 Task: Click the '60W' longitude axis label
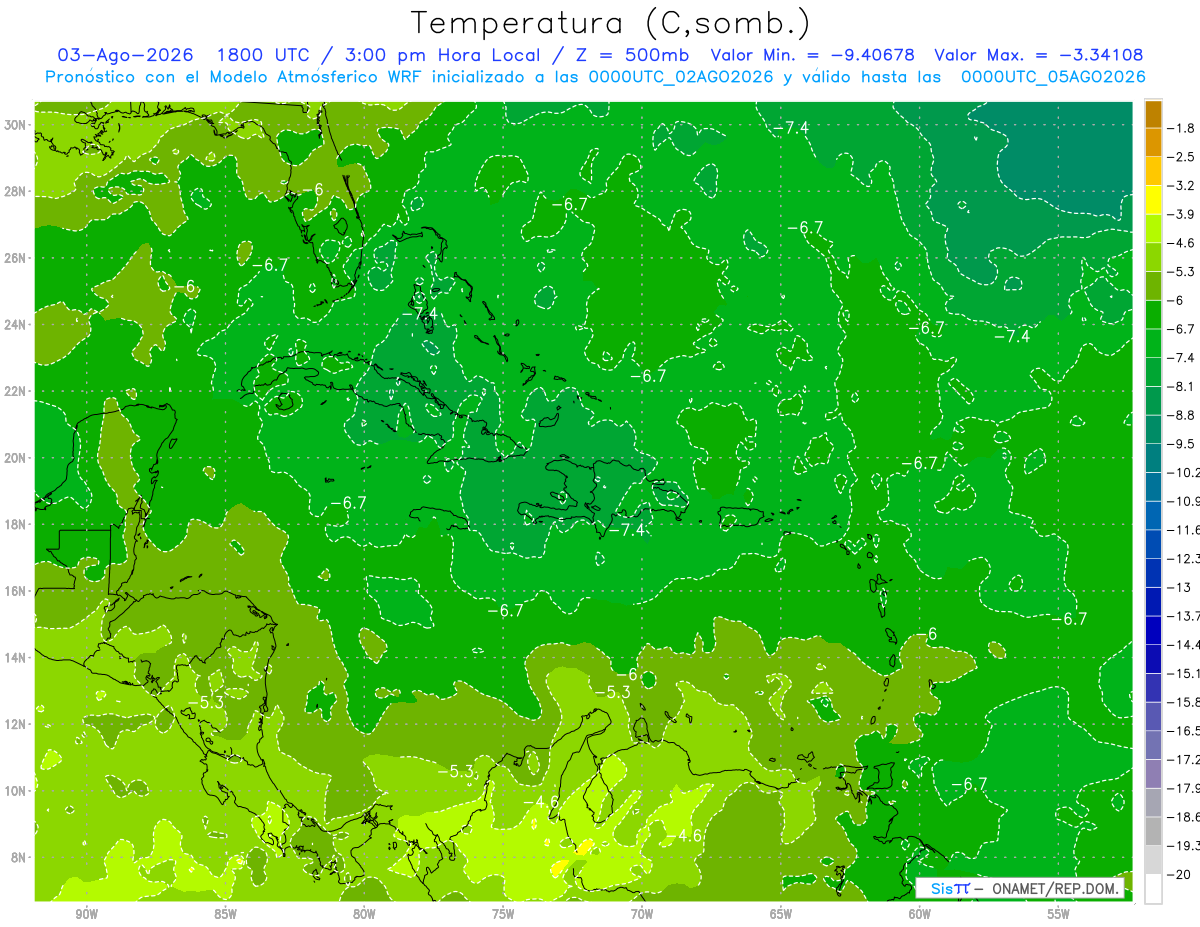coord(920,915)
